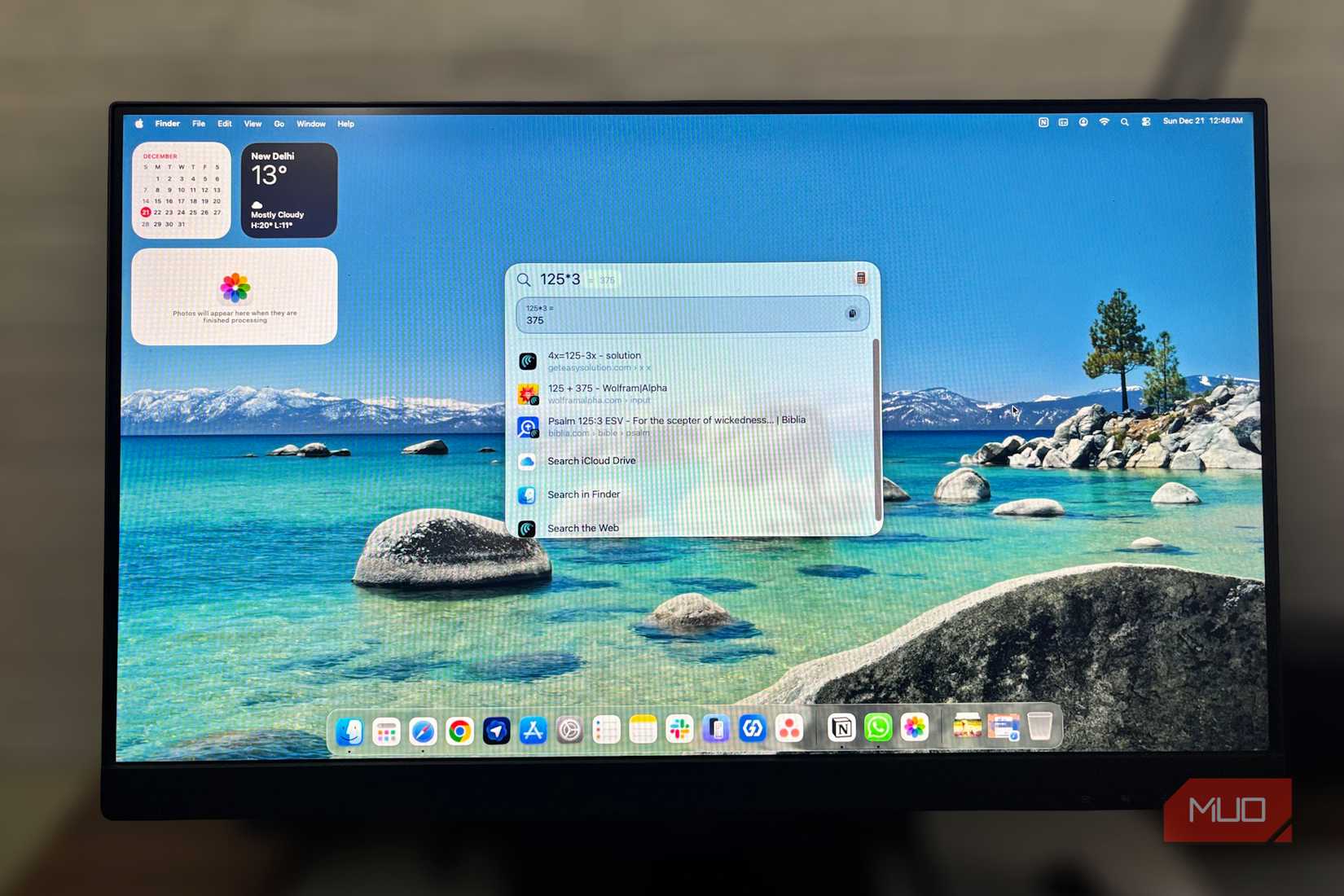Launch WhatsApp from the dock

[x=878, y=727]
